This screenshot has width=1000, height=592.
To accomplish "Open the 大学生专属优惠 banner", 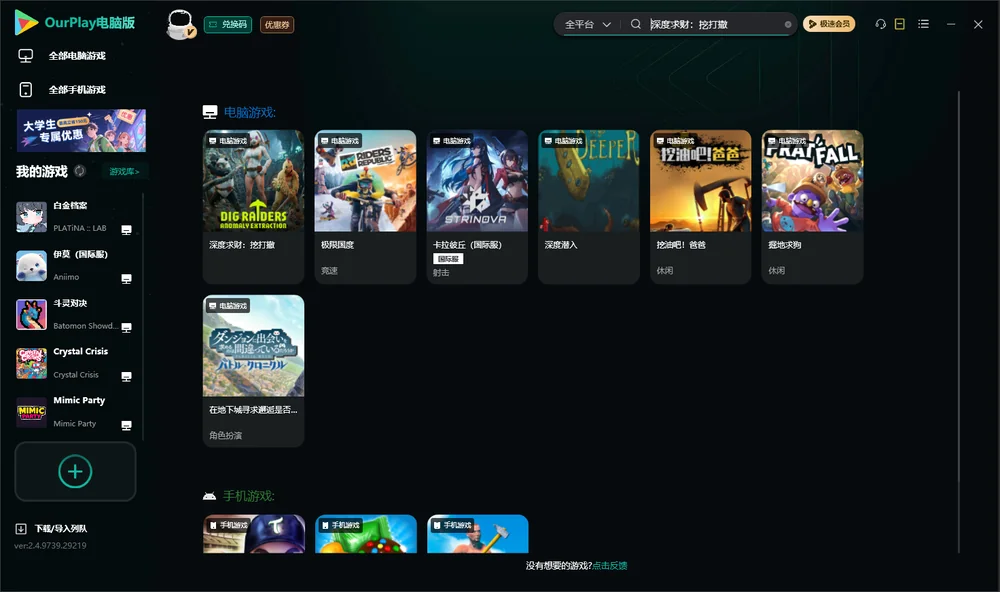I will (81, 131).
